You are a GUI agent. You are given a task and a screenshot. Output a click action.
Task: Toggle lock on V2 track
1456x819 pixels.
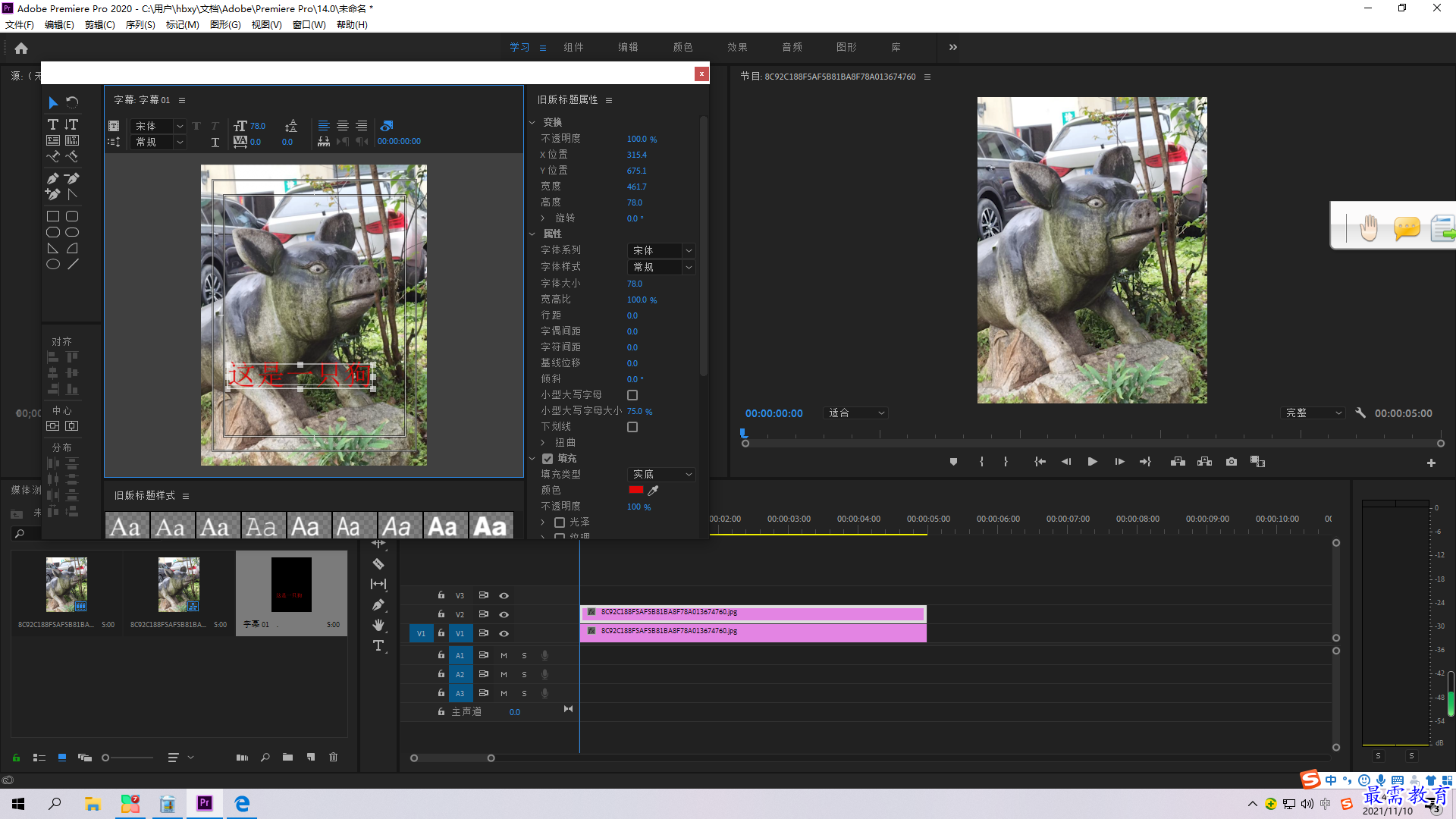click(x=441, y=614)
